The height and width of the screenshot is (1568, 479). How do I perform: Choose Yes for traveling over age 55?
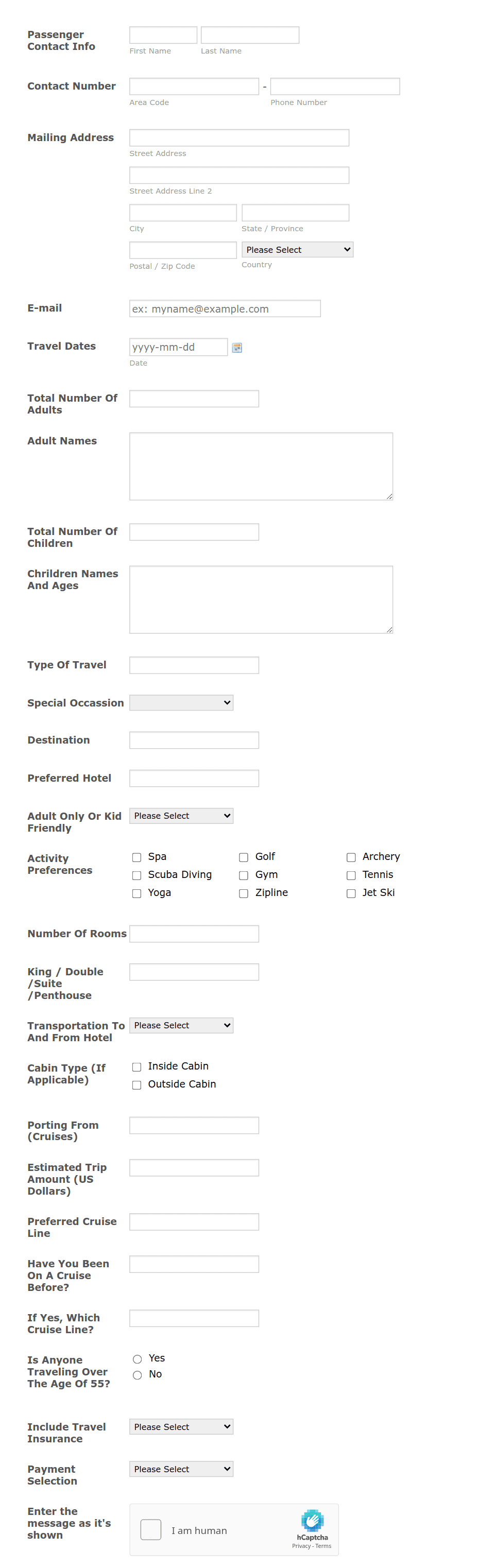coord(137,1358)
